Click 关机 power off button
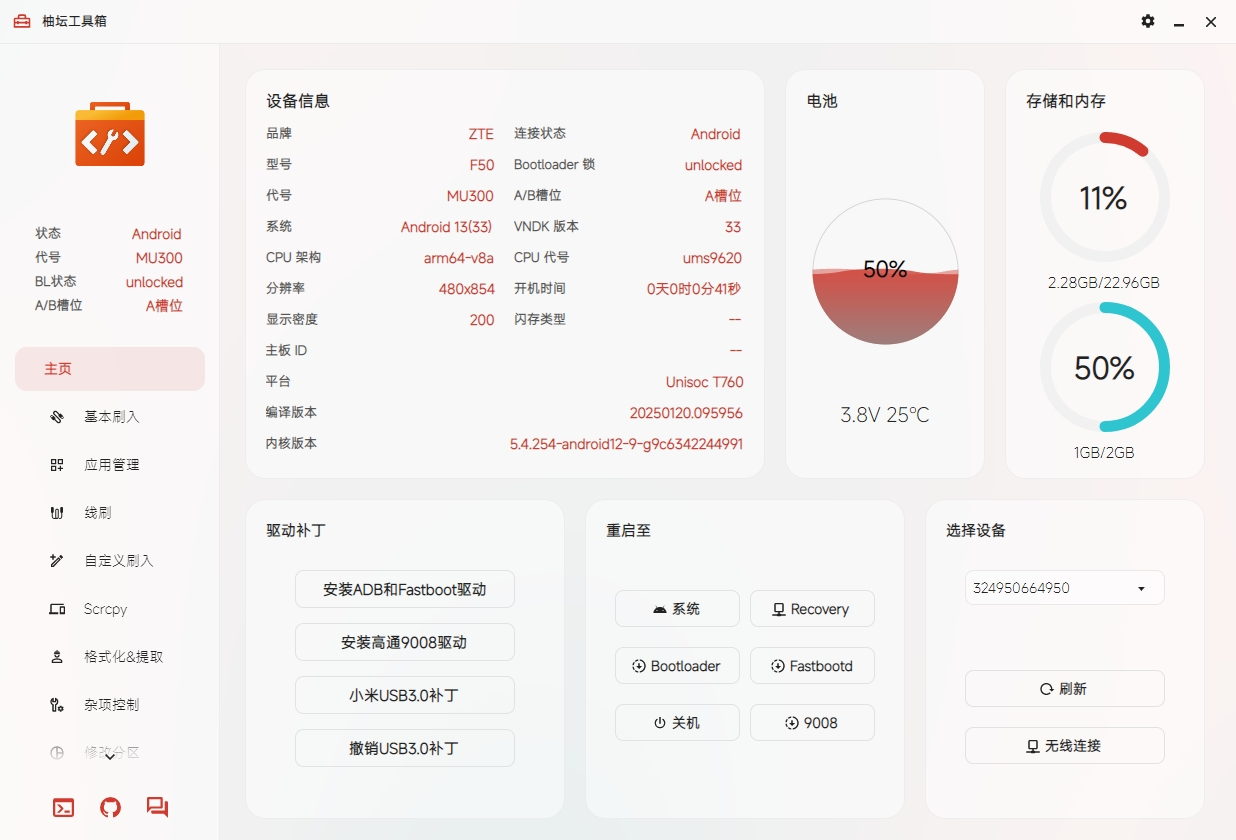 [677, 722]
